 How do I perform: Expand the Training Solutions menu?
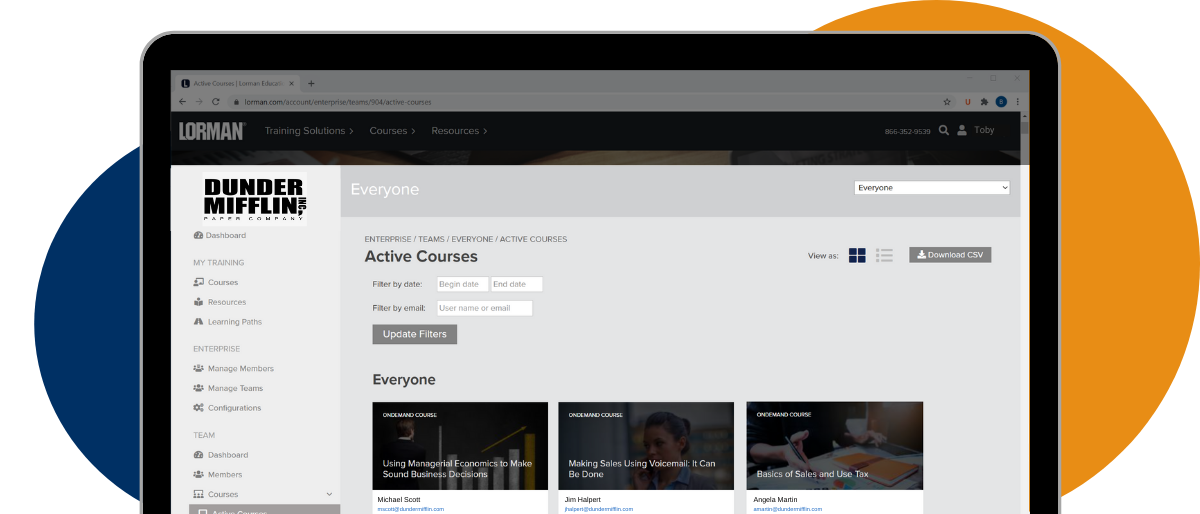coord(309,131)
